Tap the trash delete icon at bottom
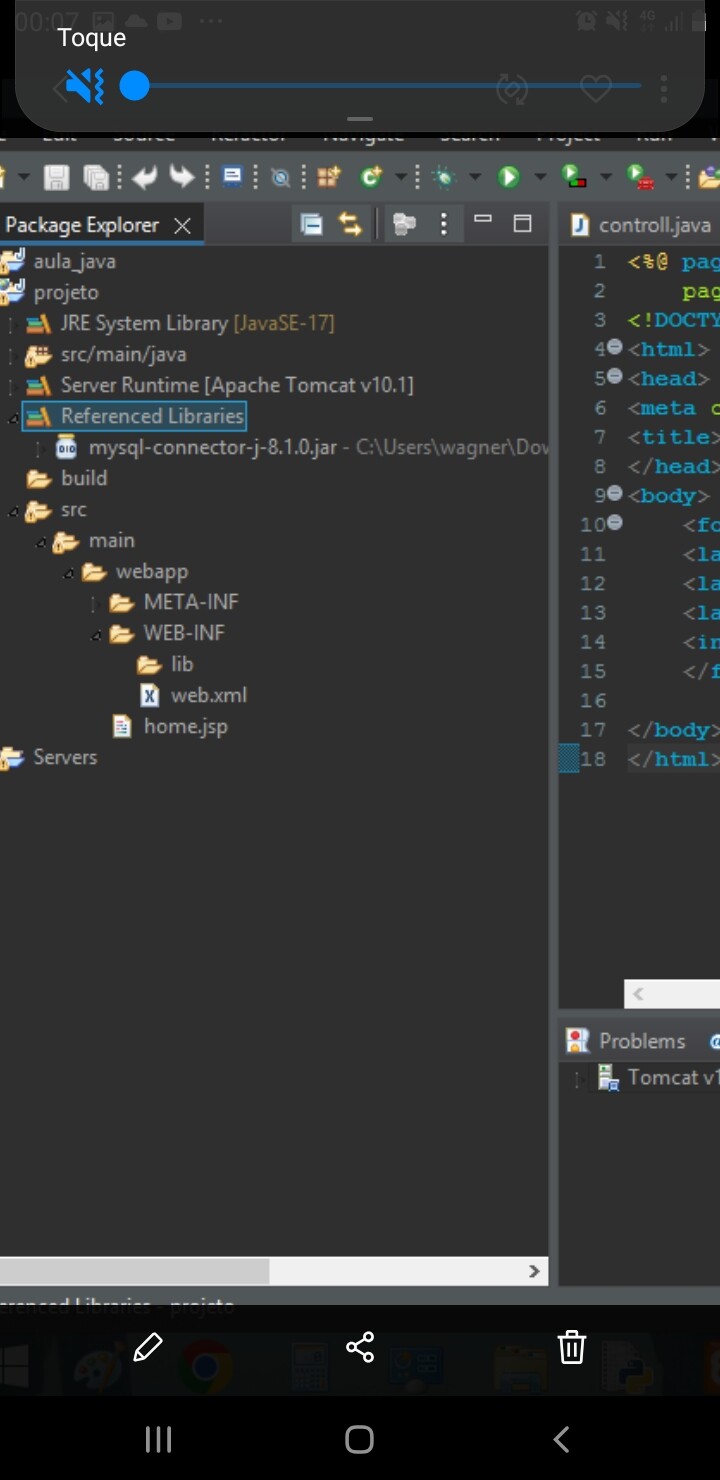This screenshot has width=720, height=1480. pyautogui.click(x=571, y=1347)
